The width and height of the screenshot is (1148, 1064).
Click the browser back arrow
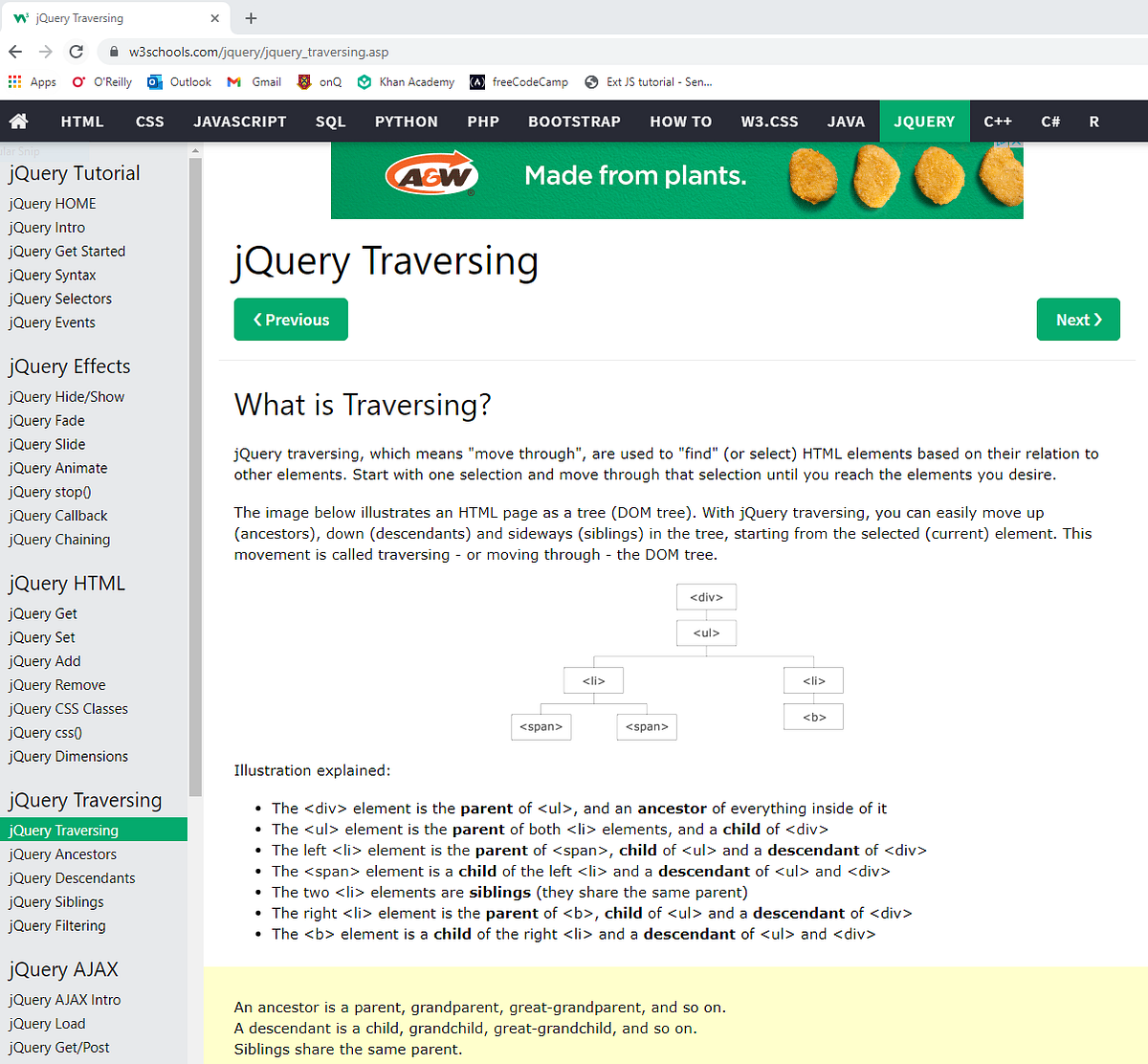point(15,52)
